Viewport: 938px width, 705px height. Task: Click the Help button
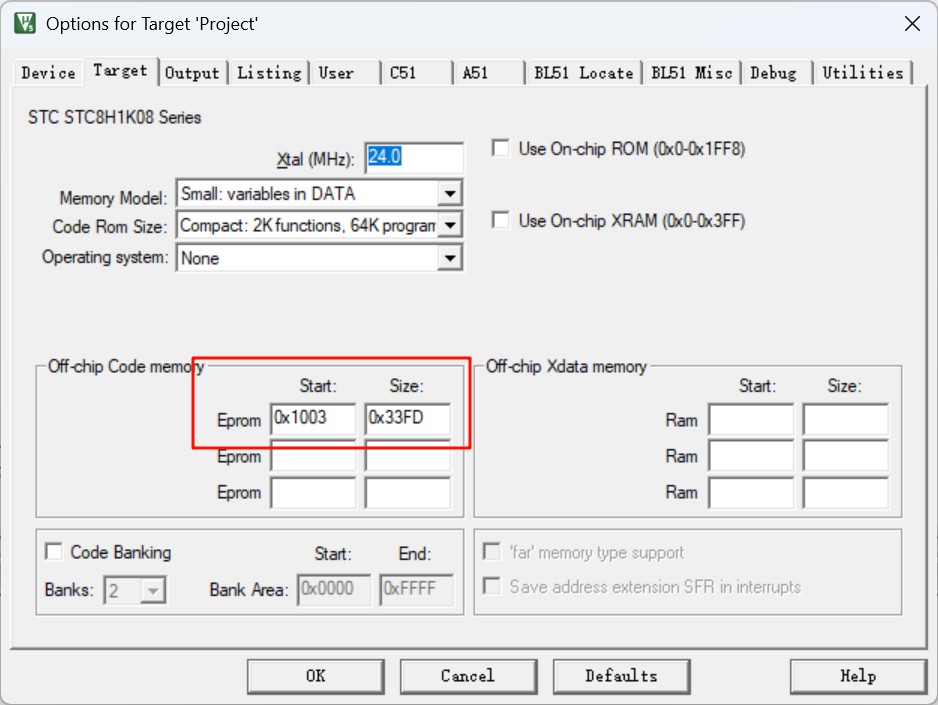pyautogui.click(x=857, y=676)
